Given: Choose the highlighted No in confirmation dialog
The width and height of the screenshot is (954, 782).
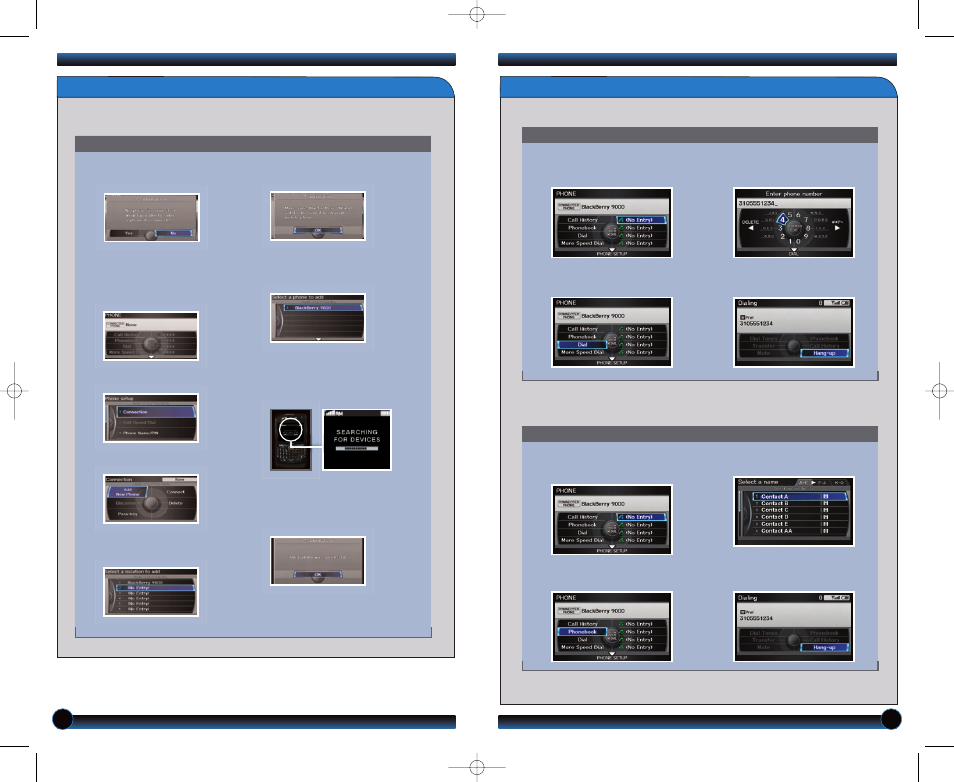Looking at the screenshot, I should [x=173, y=233].
